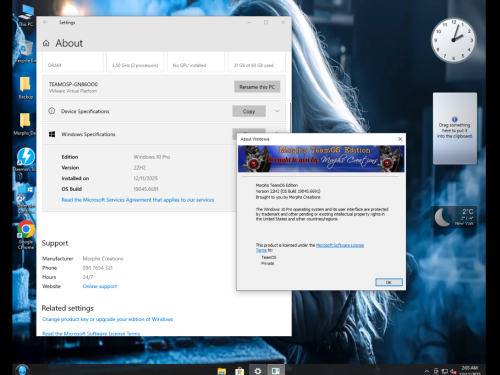
Task: Open the This PC desktop icon
Action: [x=26, y=16]
